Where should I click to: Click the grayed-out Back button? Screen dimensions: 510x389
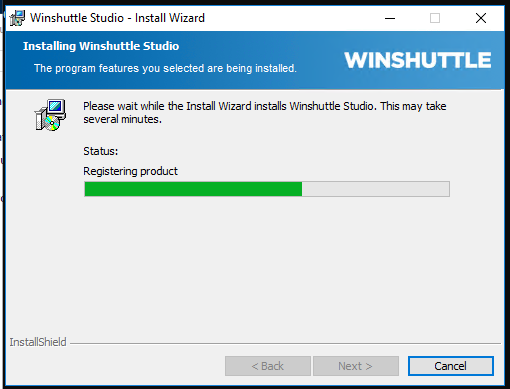(x=268, y=366)
